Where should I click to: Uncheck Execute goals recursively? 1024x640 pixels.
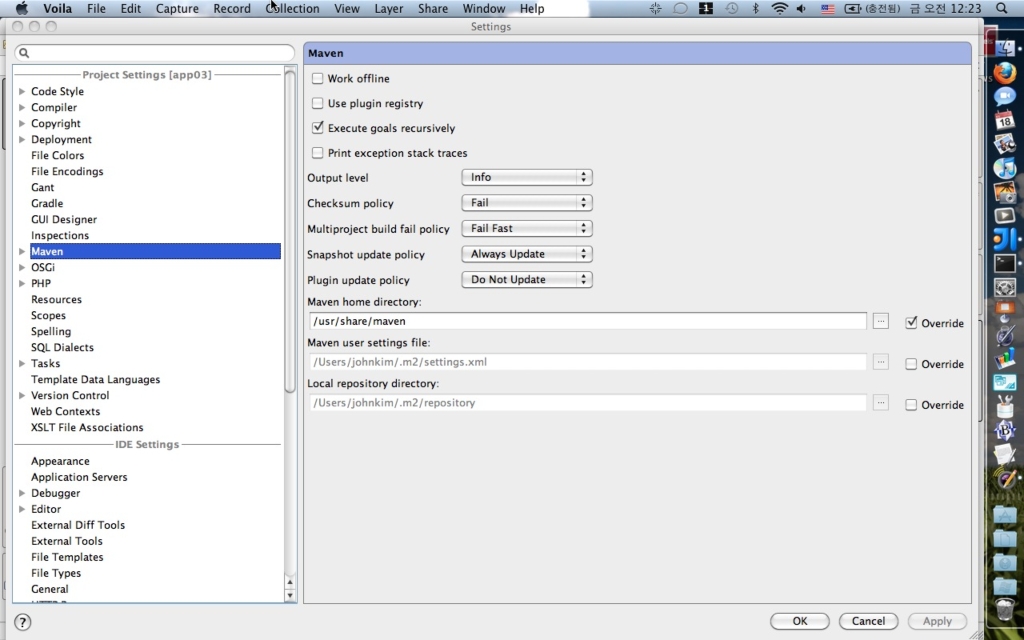317,127
